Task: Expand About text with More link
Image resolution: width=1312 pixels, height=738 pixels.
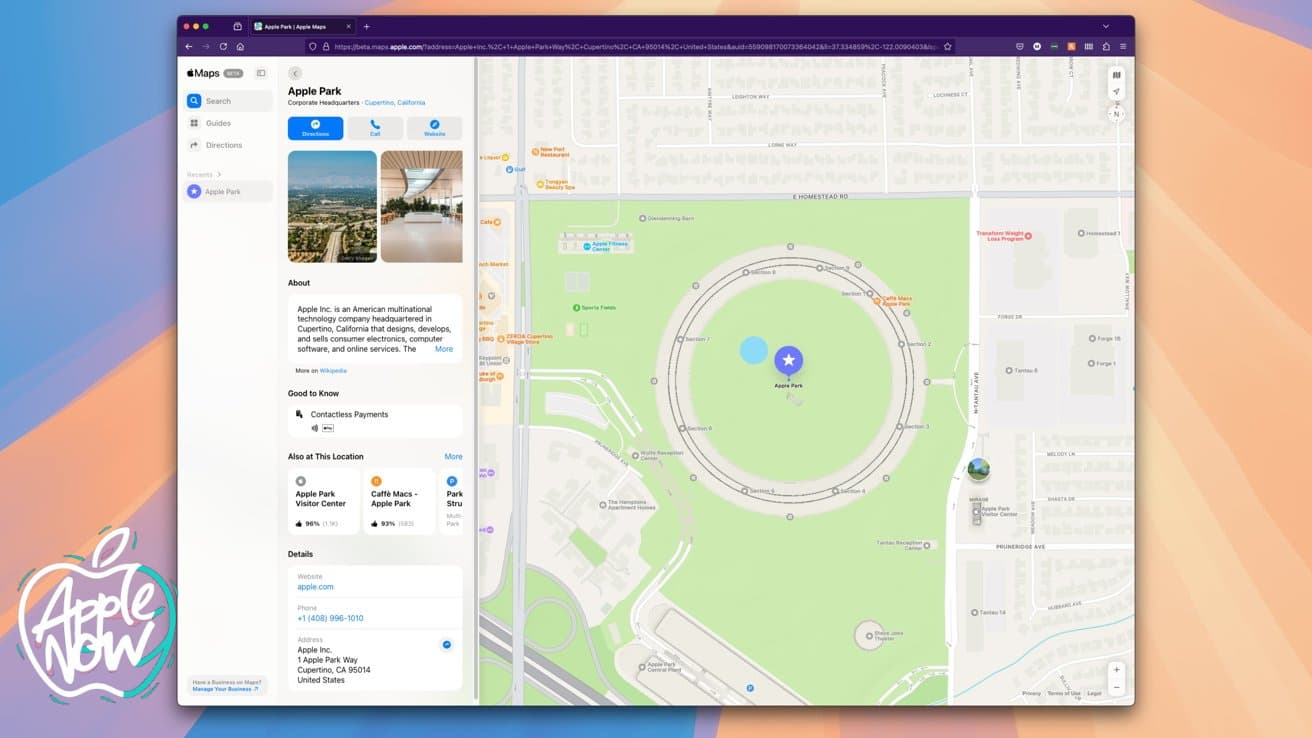Action: (x=444, y=349)
